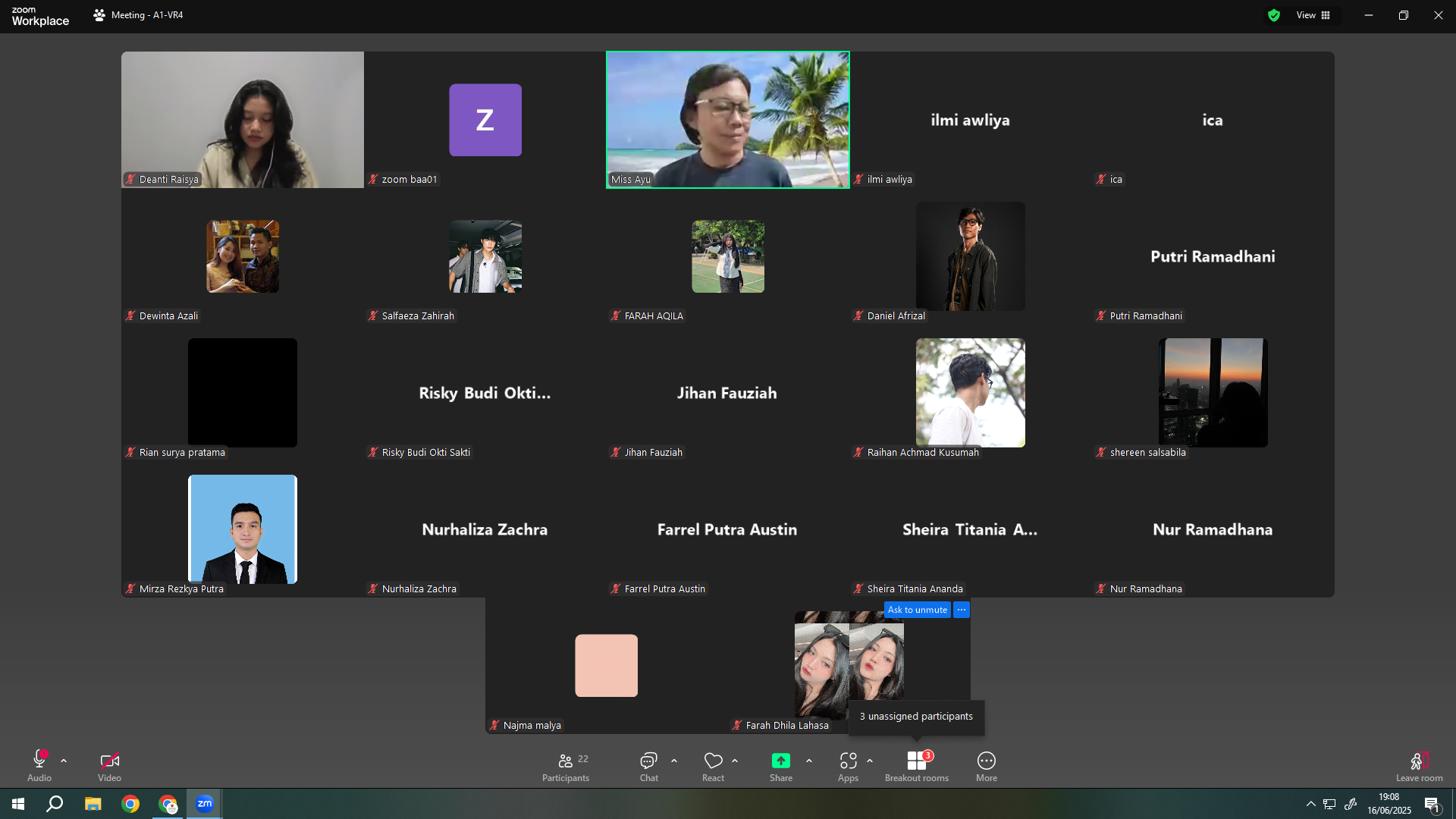Click Meeting - A1-VR4 title info
This screenshot has width=1456, height=819.
click(x=138, y=15)
